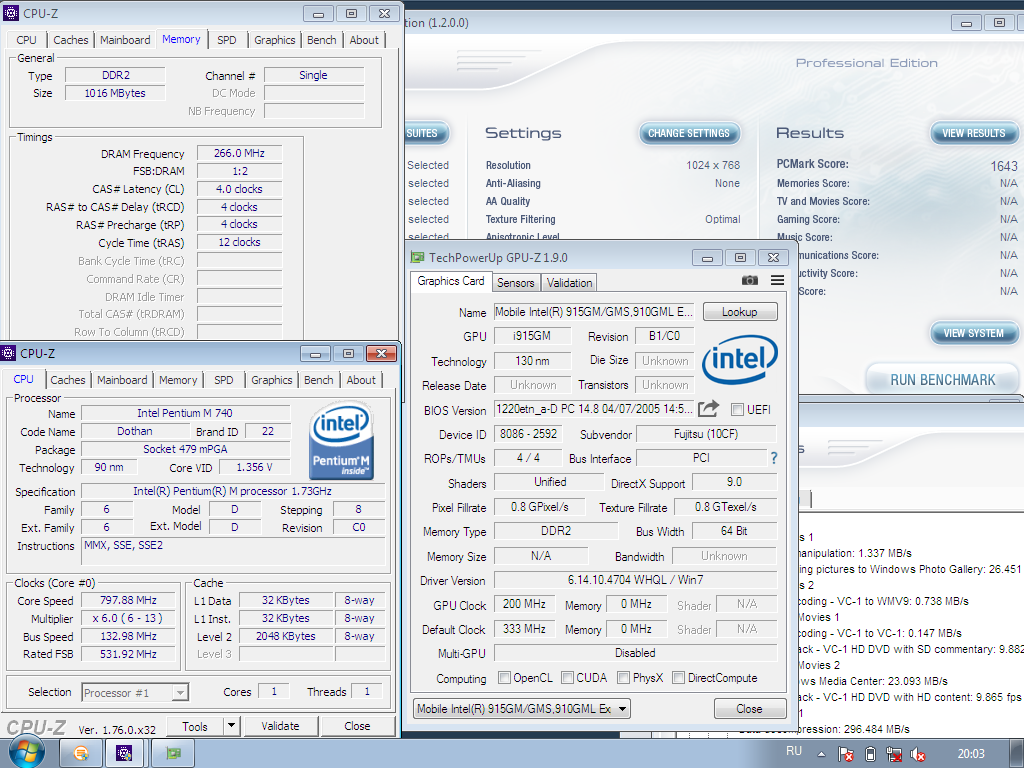Click the Action Center flag tray icon
Screen dimensions: 1024x768
tap(845, 754)
